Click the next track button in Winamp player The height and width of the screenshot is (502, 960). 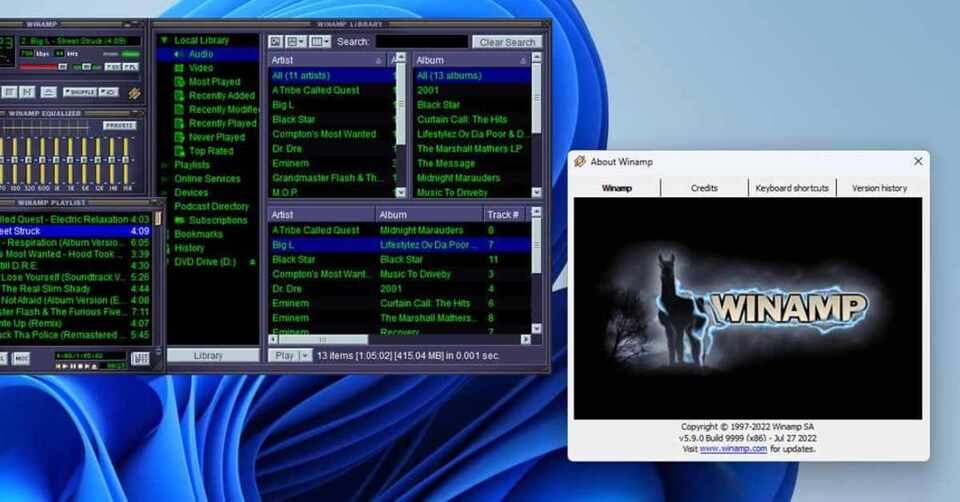tap(27, 92)
